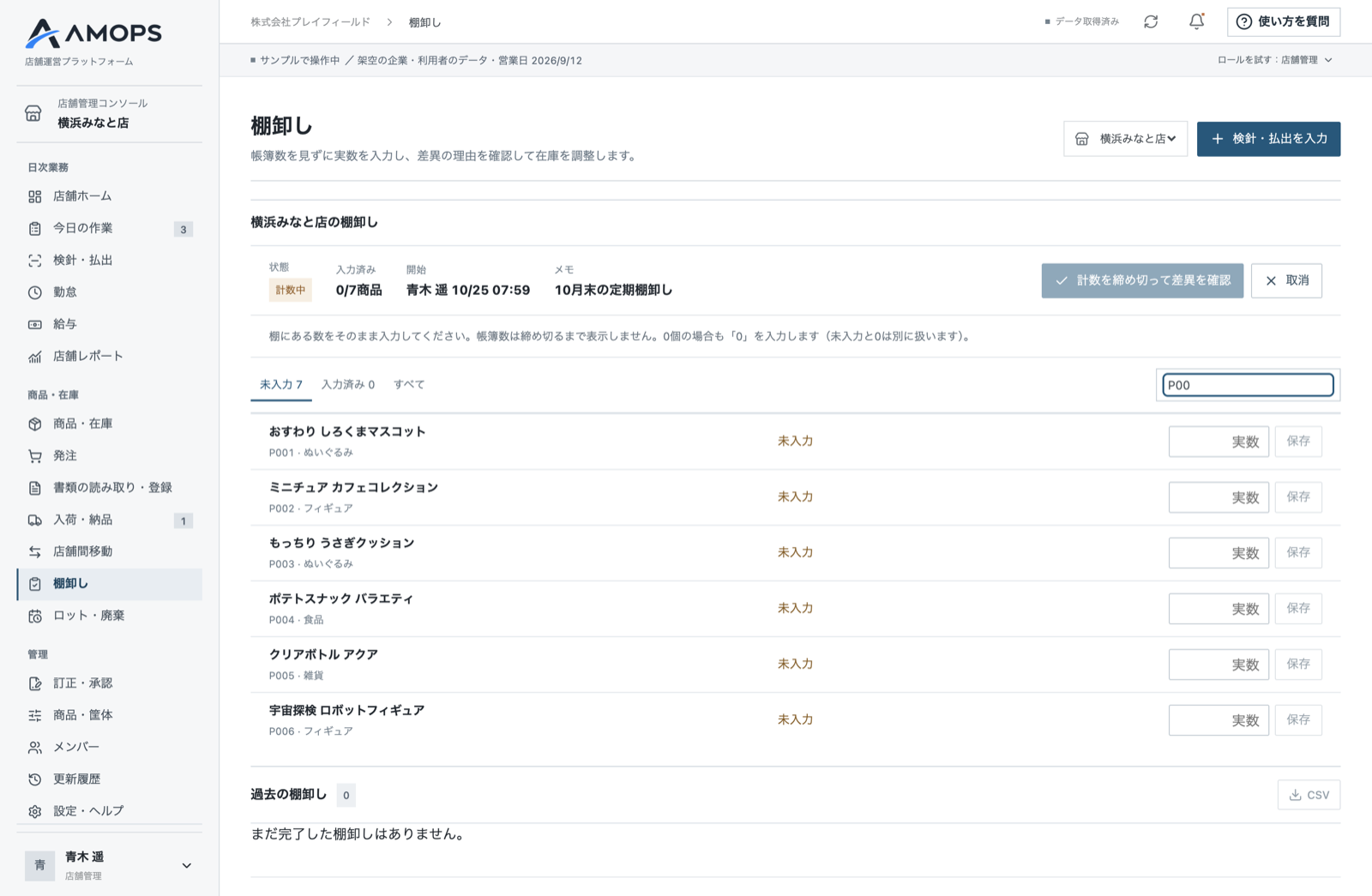This screenshot has width=1372, height=896.
Task: Click the refresh data icon
Action: tap(1151, 21)
